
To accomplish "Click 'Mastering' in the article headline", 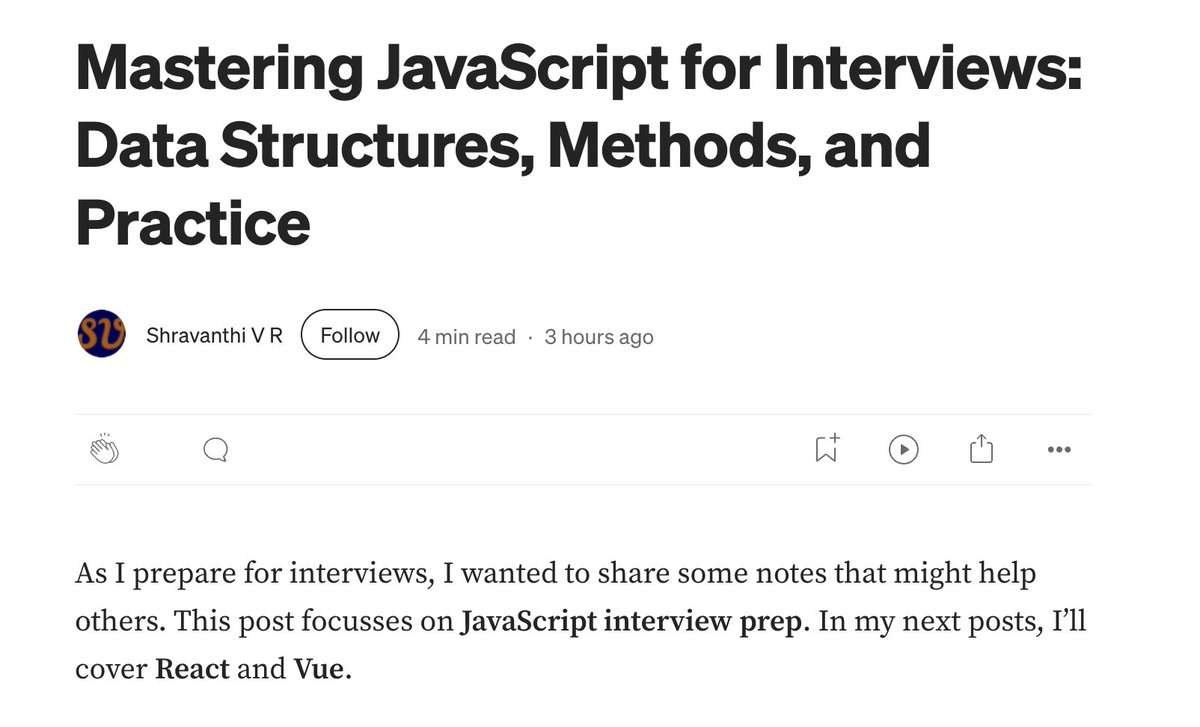I will click(218, 70).
